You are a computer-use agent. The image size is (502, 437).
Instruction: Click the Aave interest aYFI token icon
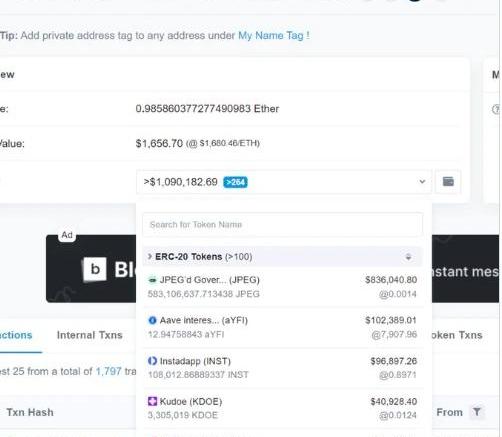pyautogui.click(x=152, y=320)
